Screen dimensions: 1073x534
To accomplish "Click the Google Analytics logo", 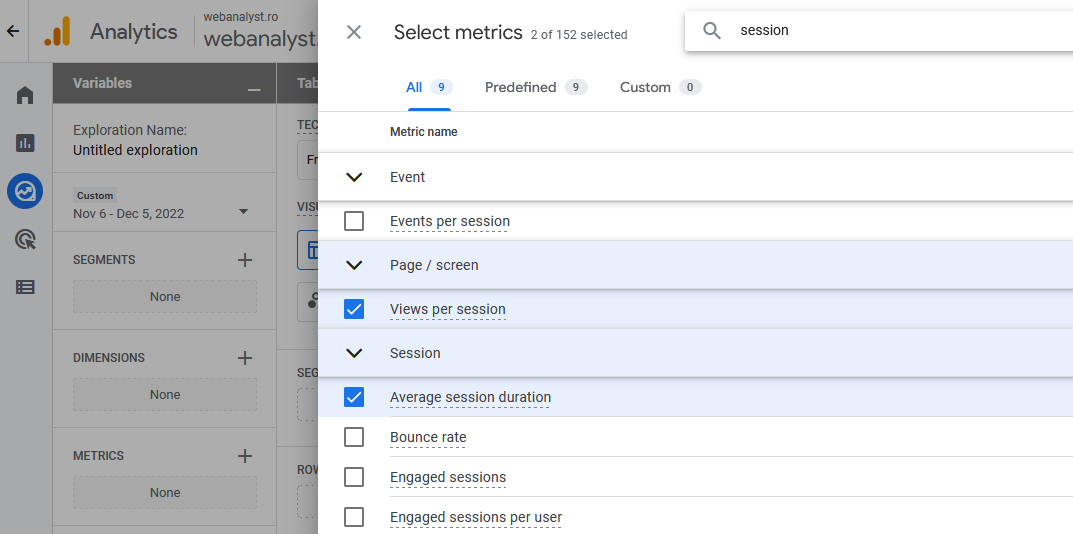I will tap(57, 31).
